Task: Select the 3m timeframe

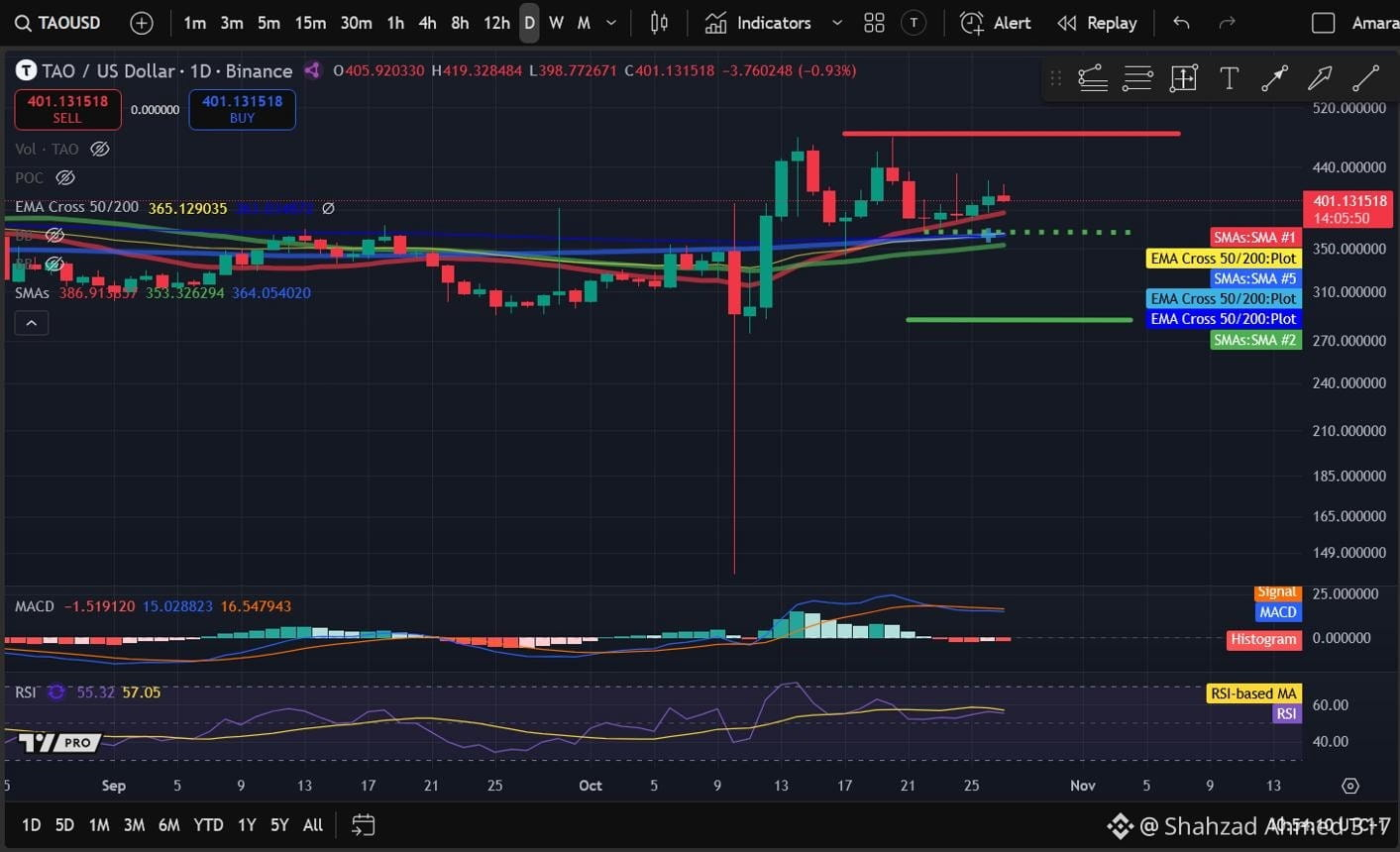Action: click(x=232, y=23)
